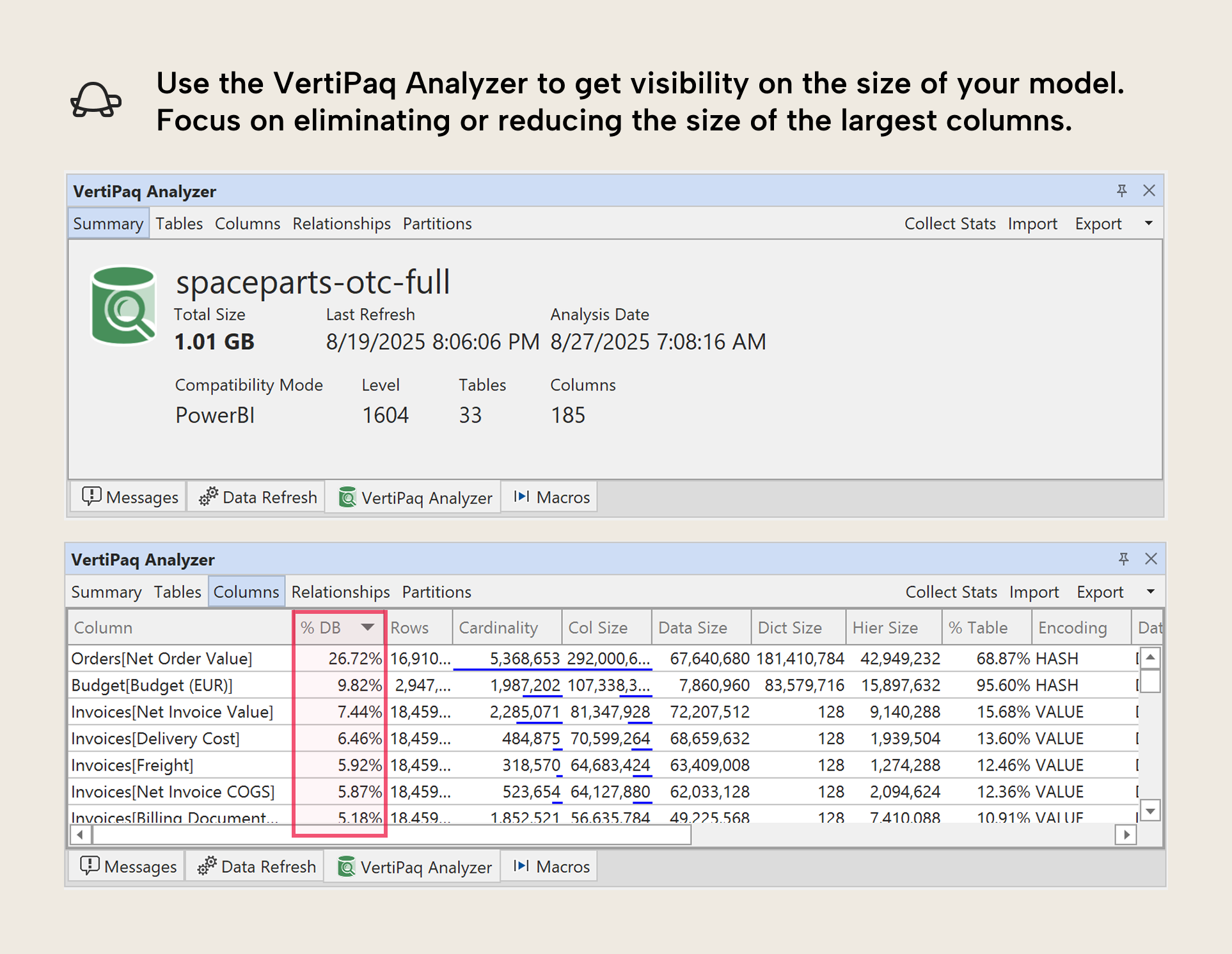Select Invoices[Net Invoice Value] row
Screen dimensions: 1232x954
pos(604,712)
